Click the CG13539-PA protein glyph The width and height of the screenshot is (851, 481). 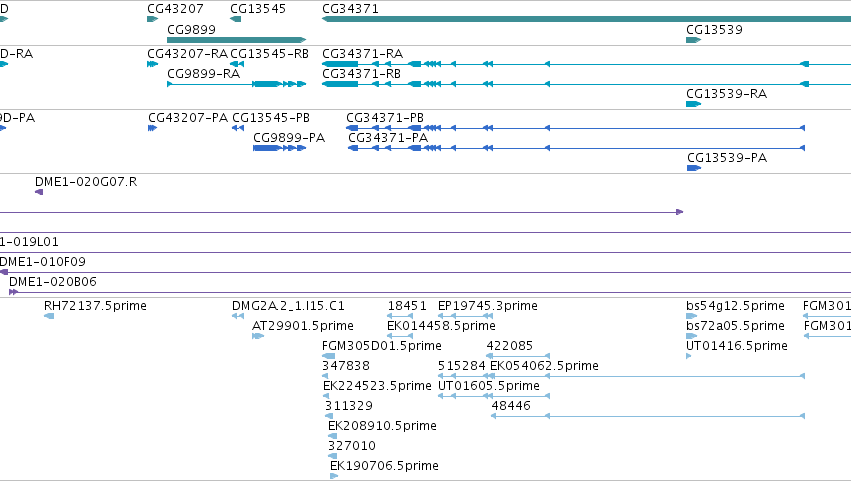click(694, 168)
